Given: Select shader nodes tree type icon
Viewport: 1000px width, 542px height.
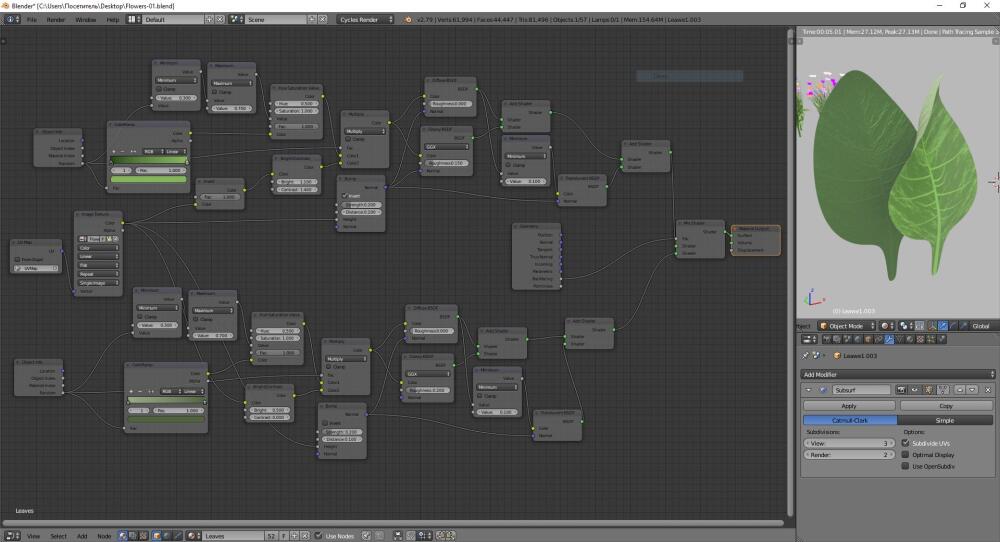Looking at the screenshot, I should [123, 536].
